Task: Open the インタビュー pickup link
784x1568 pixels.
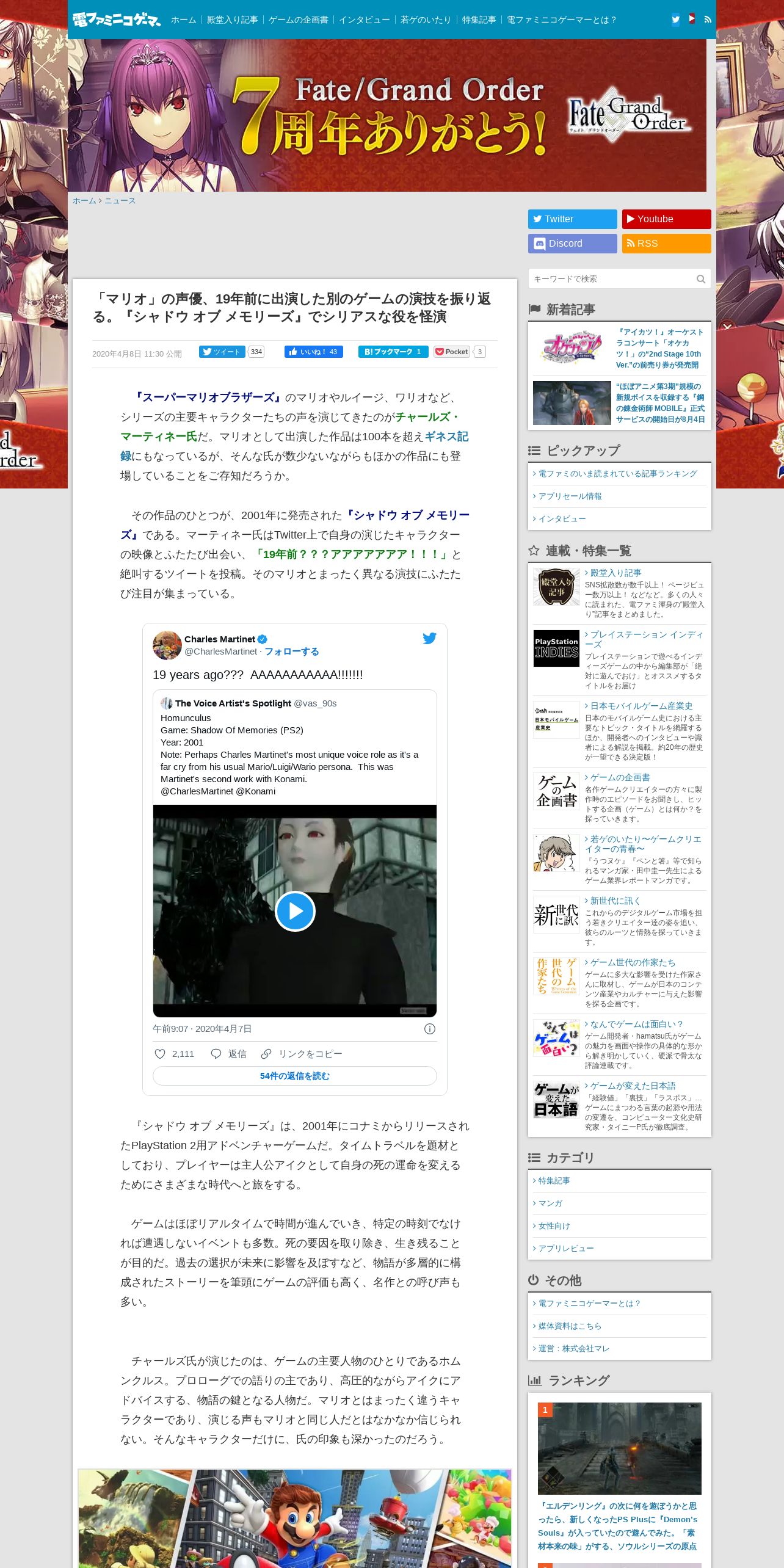Action: point(562,519)
